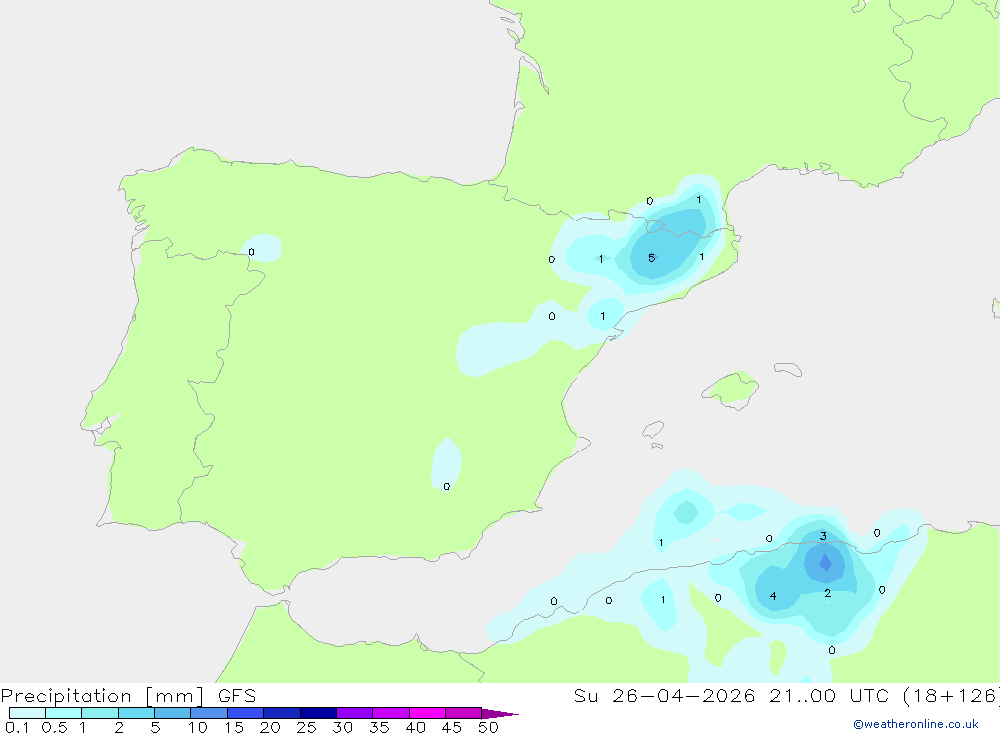1000x733 pixels.
Task: Click the island of Ibiza
Action: click(653, 430)
